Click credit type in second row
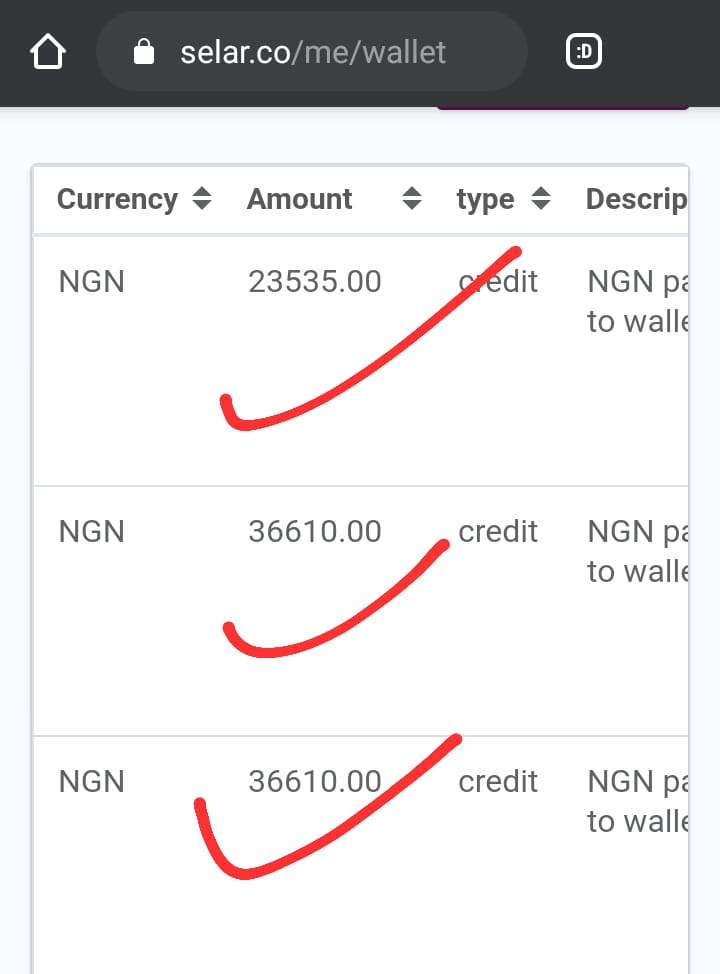The width and height of the screenshot is (720, 974). point(498,532)
